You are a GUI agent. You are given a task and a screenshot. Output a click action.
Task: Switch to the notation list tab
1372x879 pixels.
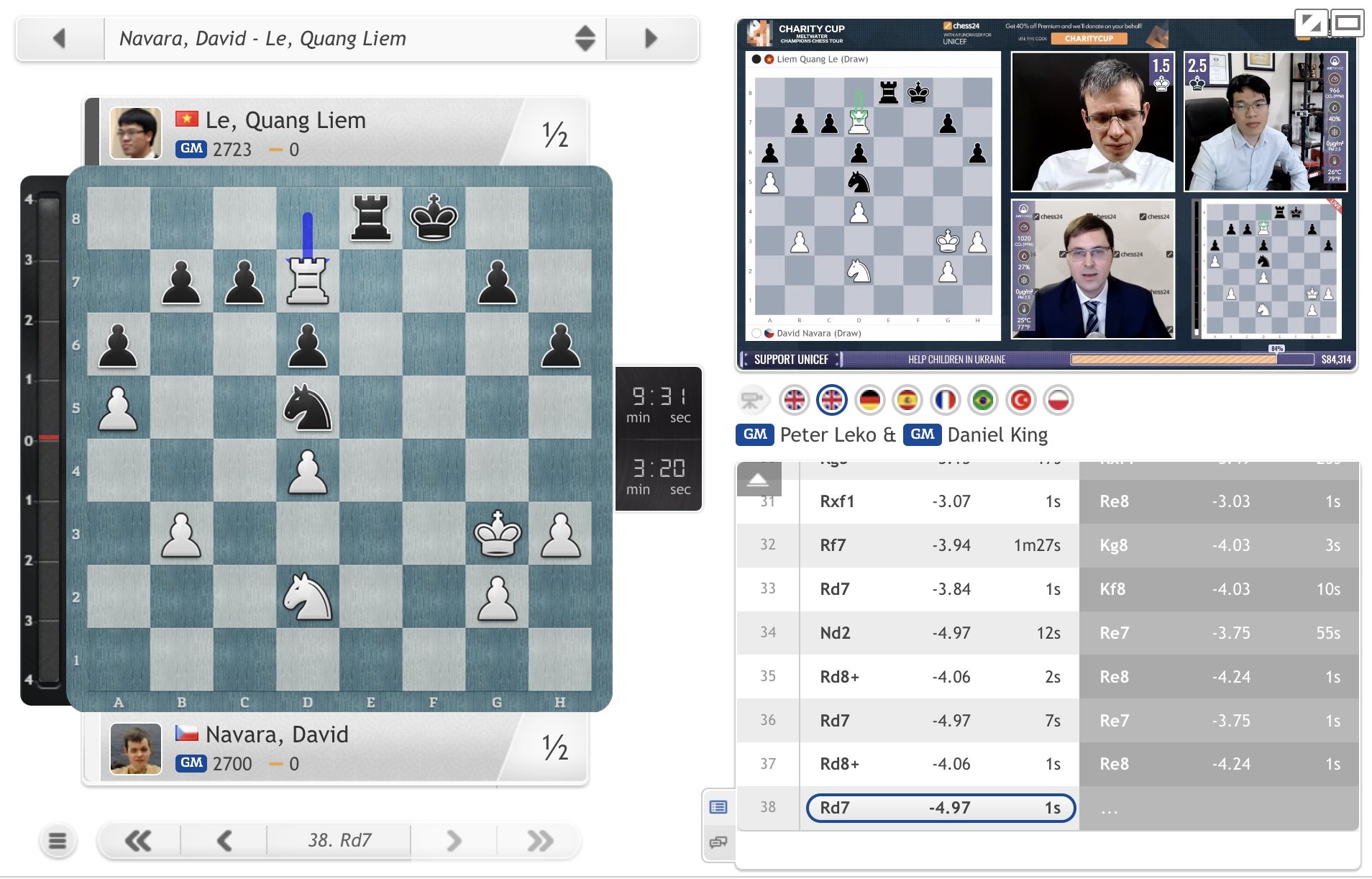718,807
